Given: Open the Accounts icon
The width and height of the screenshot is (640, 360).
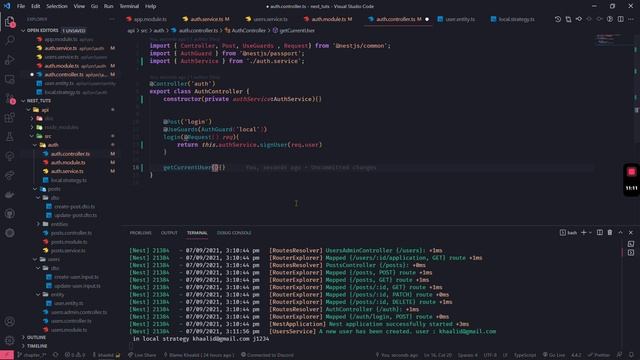Looking at the screenshot, I should click(10, 321).
